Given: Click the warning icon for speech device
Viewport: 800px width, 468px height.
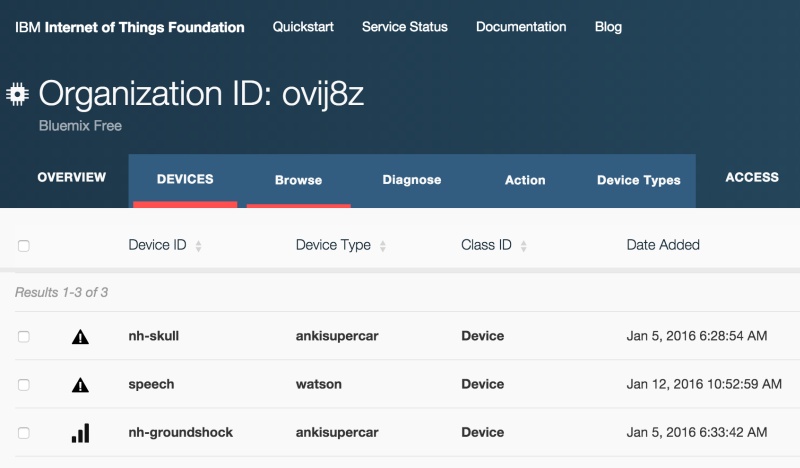Looking at the screenshot, I should click(x=80, y=385).
